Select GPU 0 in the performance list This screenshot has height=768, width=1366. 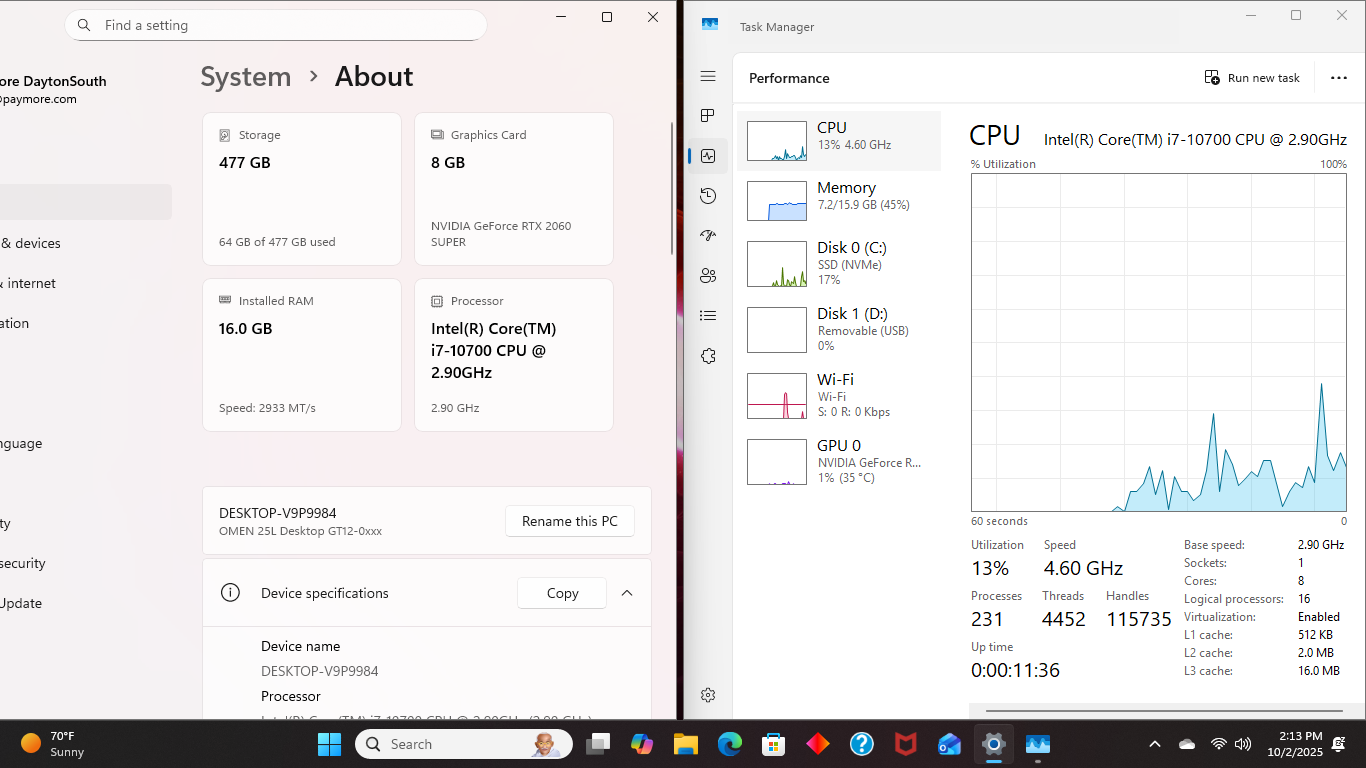839,461
